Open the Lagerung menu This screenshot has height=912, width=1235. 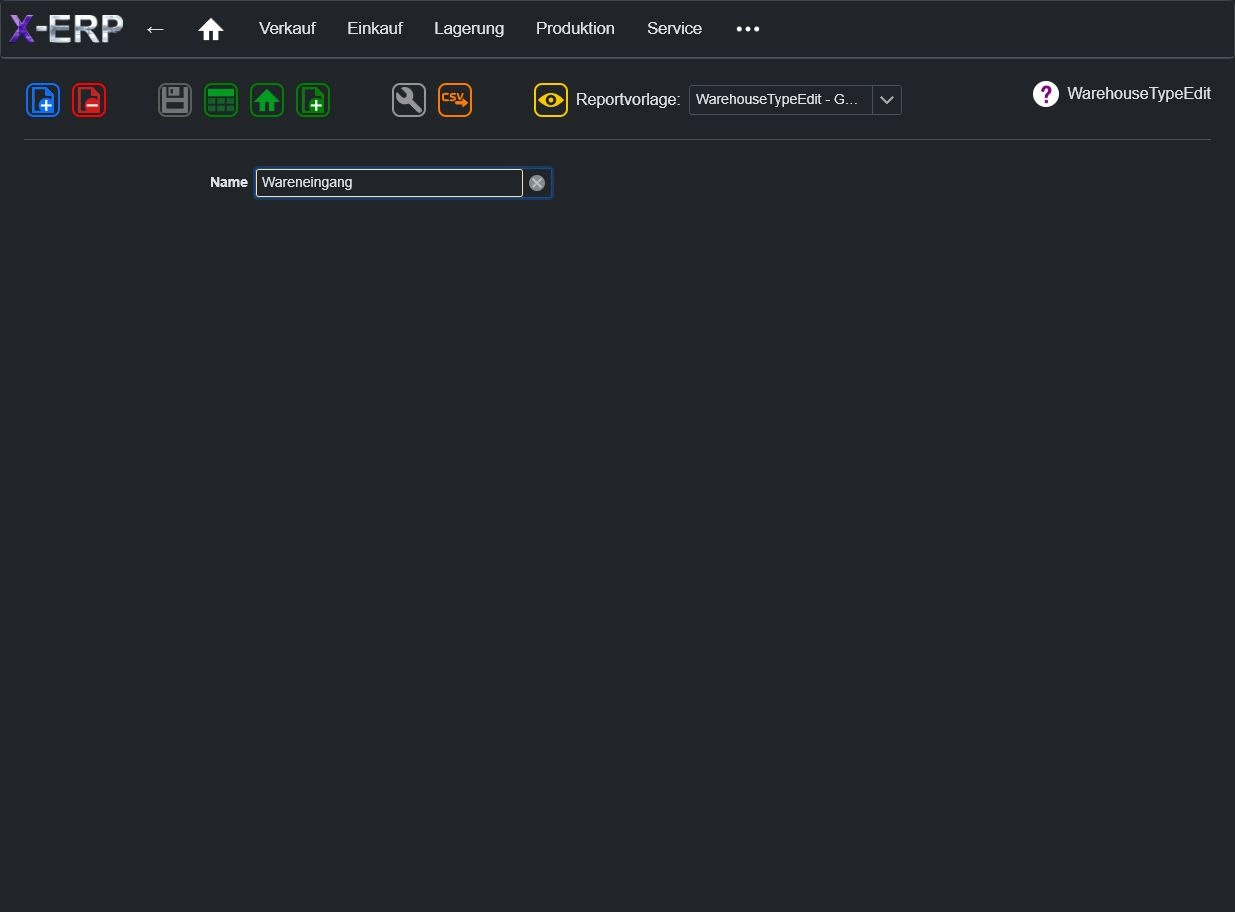click(469, 29)
